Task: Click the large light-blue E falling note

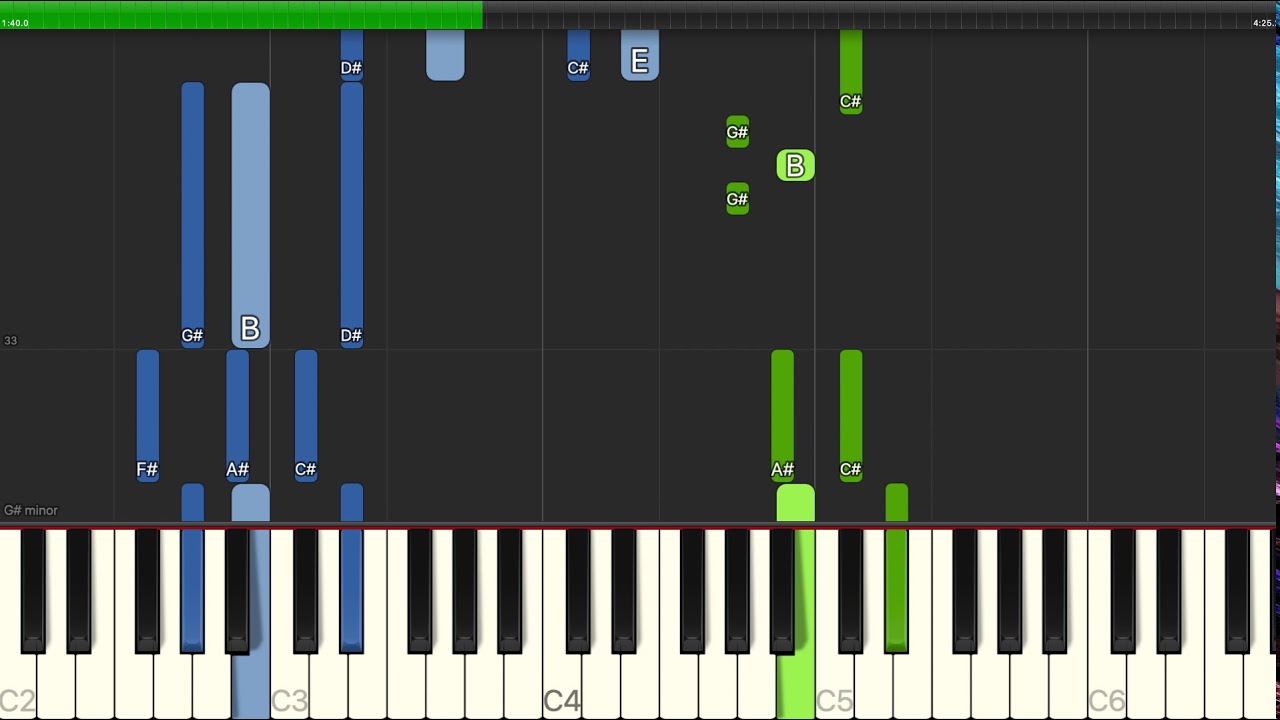Action: tap(640, 55)
